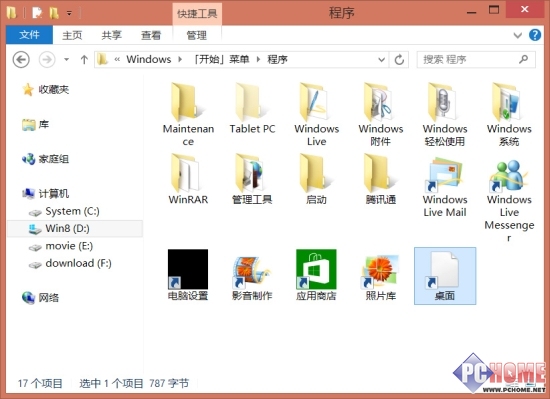Switch to the 共享 ribbon tab

coord(112,35)
